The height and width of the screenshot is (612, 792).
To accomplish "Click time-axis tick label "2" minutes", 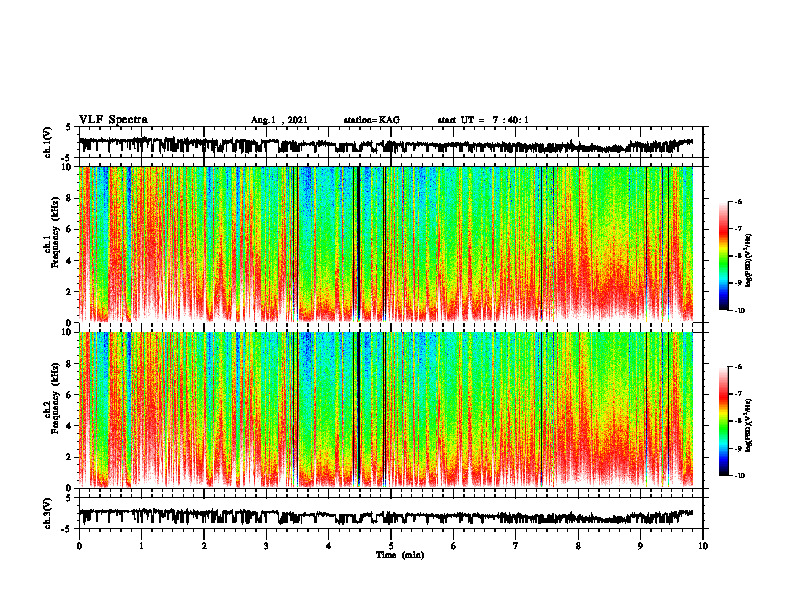I will point(204,546).
